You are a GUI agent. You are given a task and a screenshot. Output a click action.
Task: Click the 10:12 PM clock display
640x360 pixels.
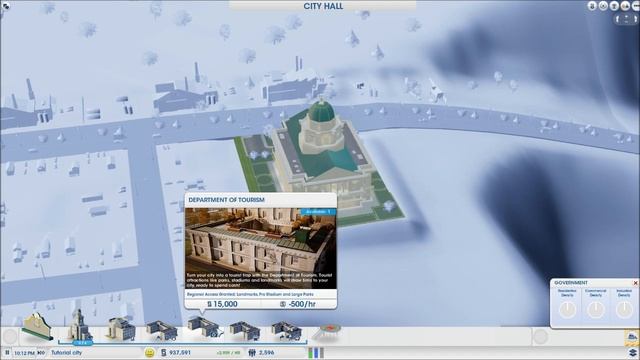pos(24,353)
